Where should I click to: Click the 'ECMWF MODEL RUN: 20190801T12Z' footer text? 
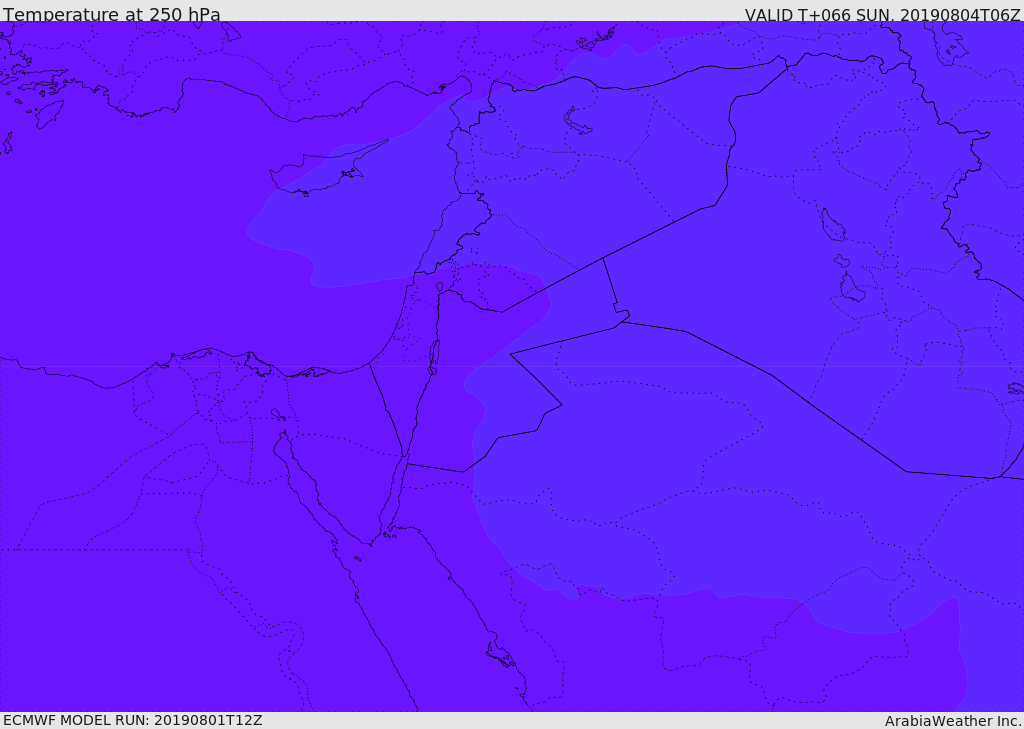(x=133, y=720)
